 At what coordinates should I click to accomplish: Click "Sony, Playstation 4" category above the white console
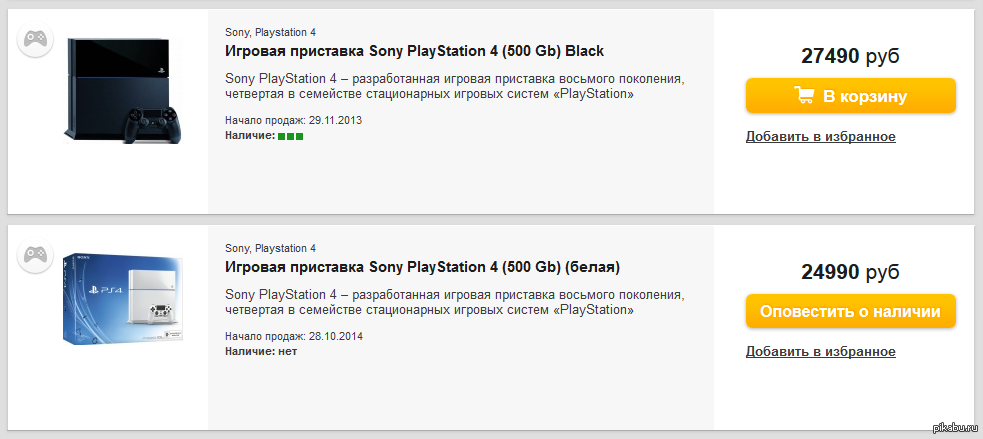coord(270,248)
